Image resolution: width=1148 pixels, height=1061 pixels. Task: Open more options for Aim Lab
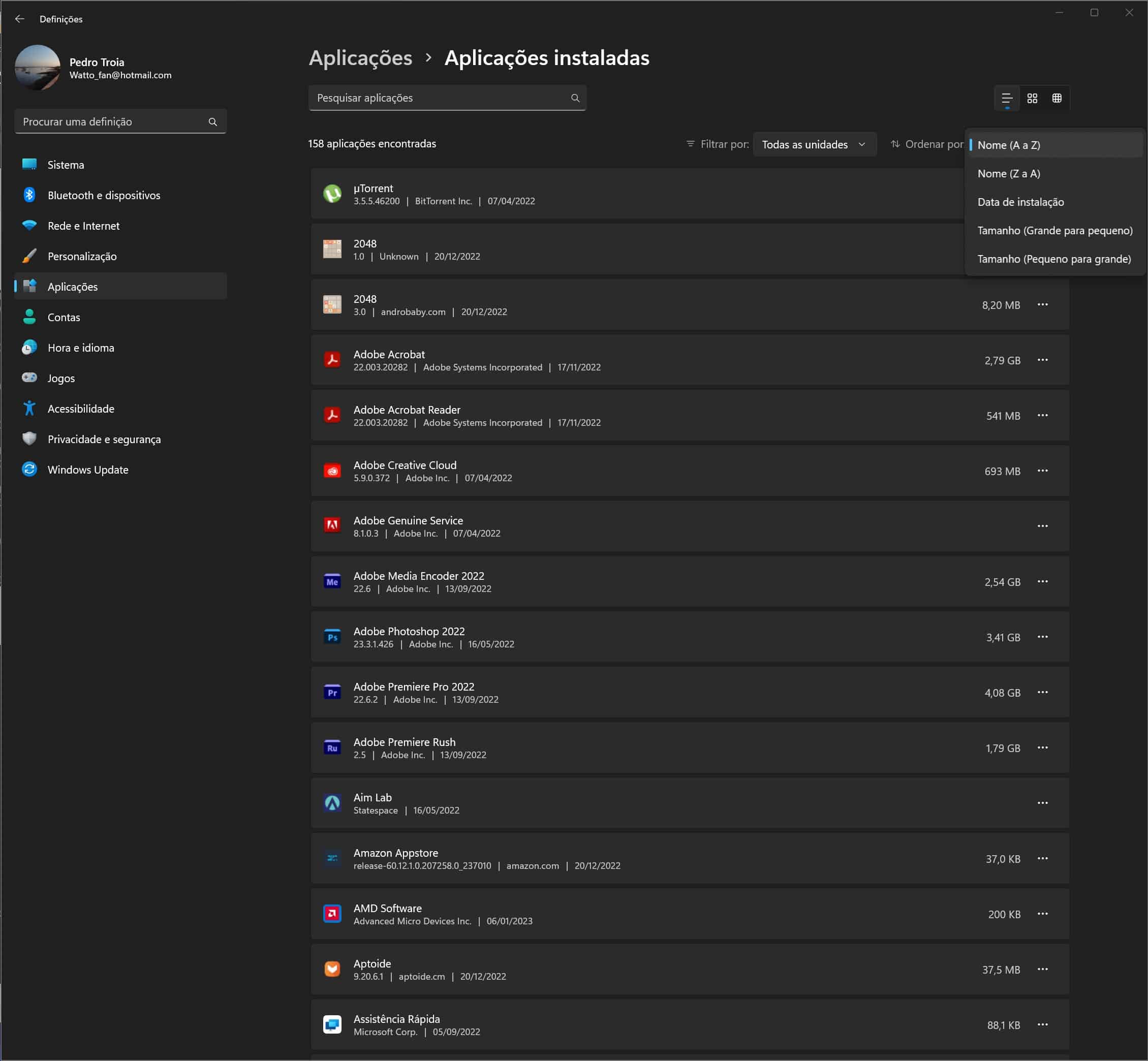[1042, 803]
